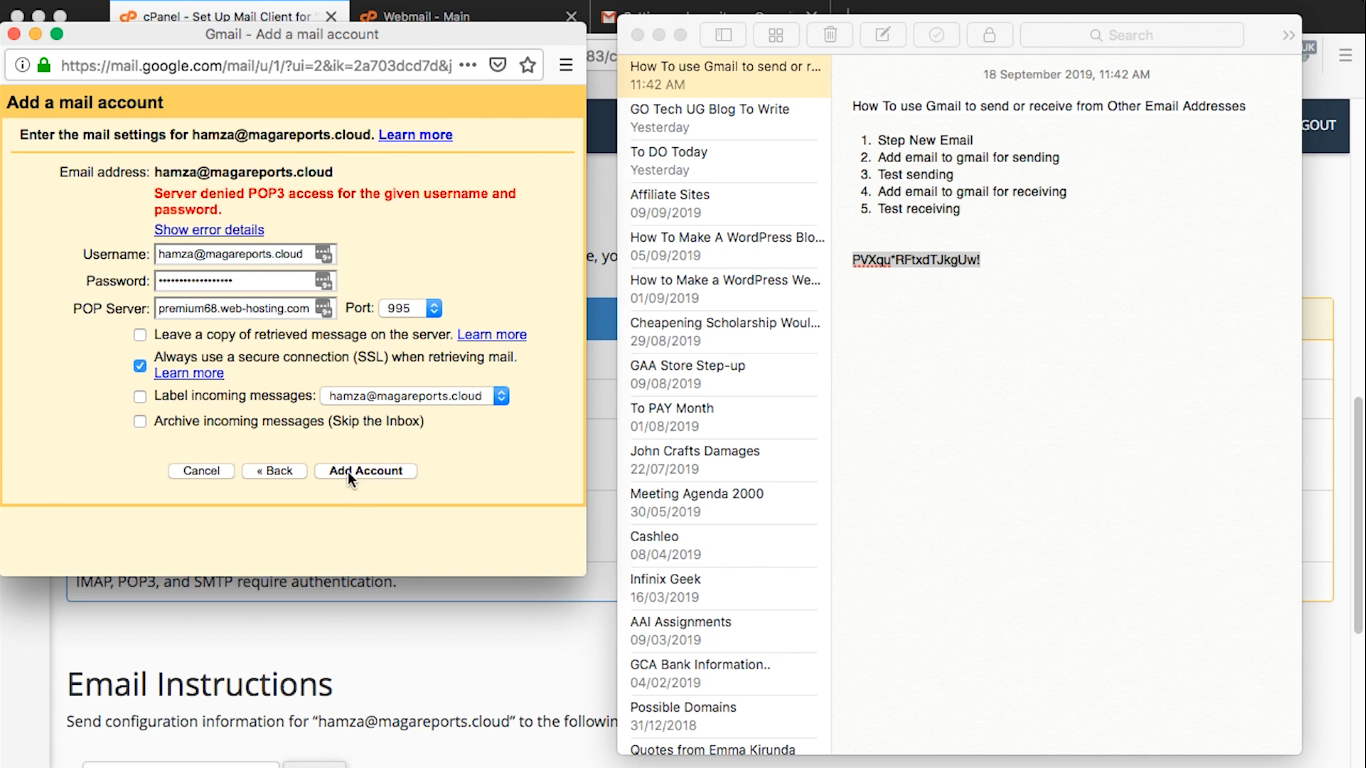This screenshot has width=1366, height=768.
Task: Click the password manager icon in POP Server field
Action: click(323, 308)
